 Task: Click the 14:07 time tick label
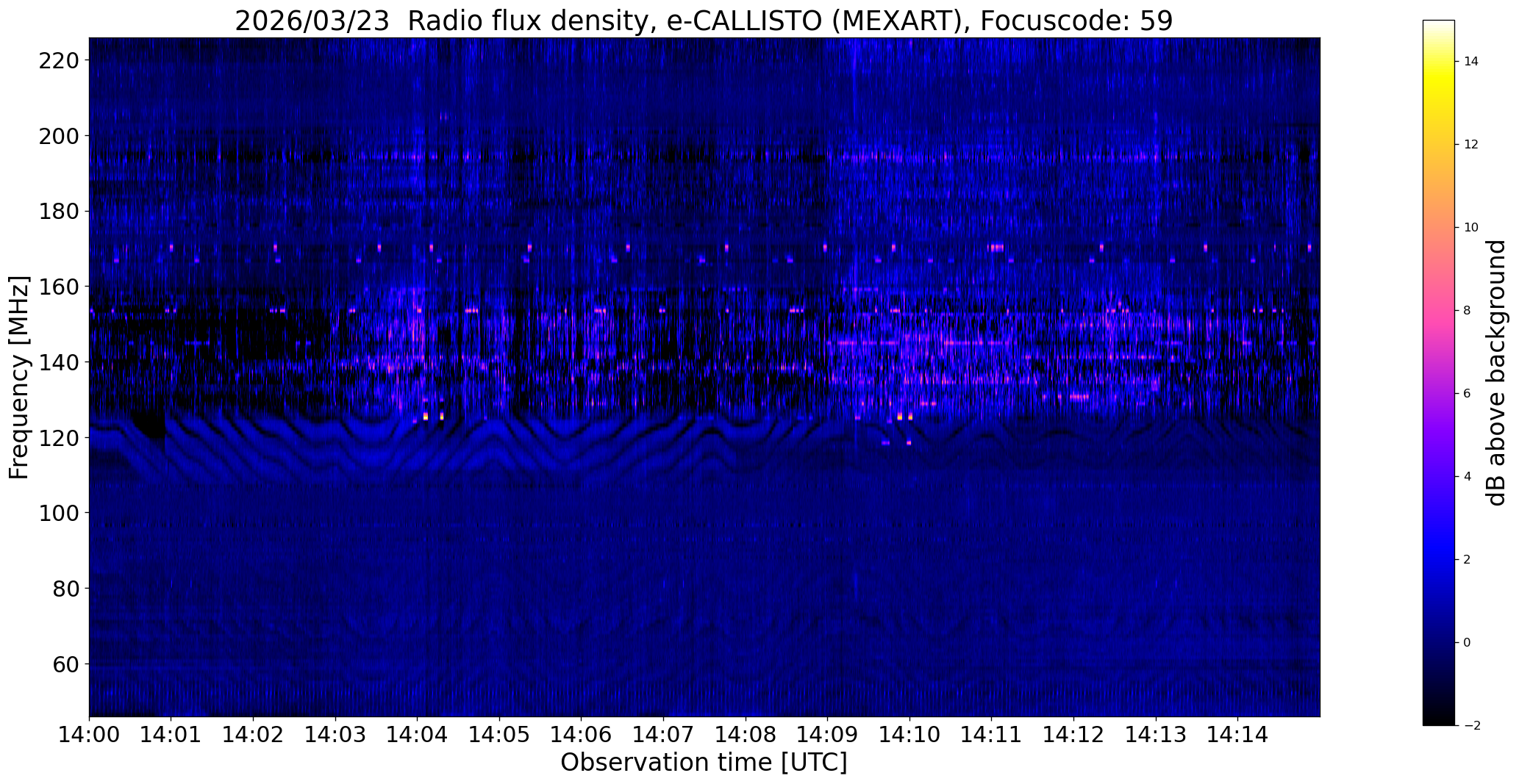point(663,734)
